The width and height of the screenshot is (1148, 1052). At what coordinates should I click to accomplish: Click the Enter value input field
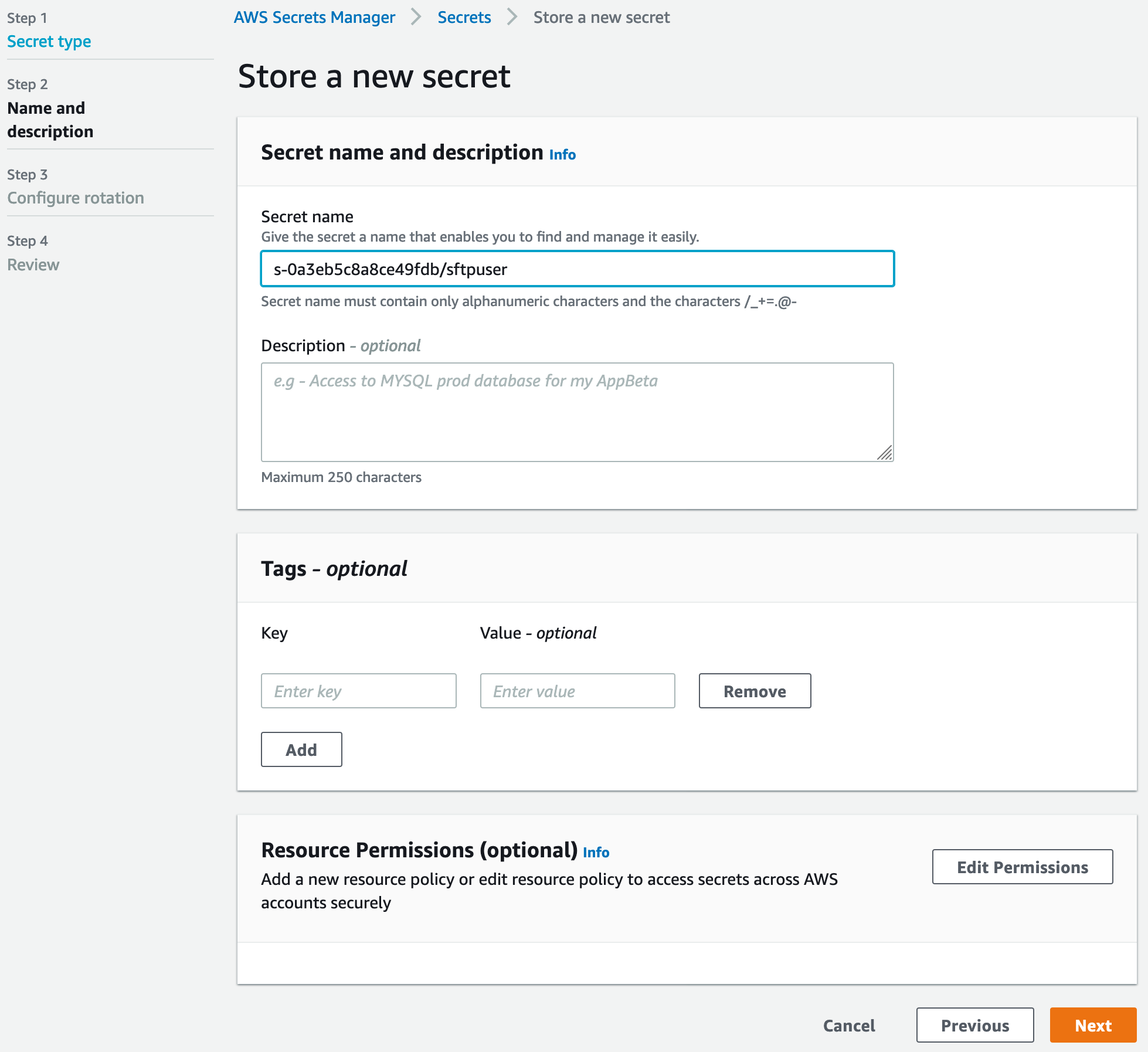click(x=577, y=690)
